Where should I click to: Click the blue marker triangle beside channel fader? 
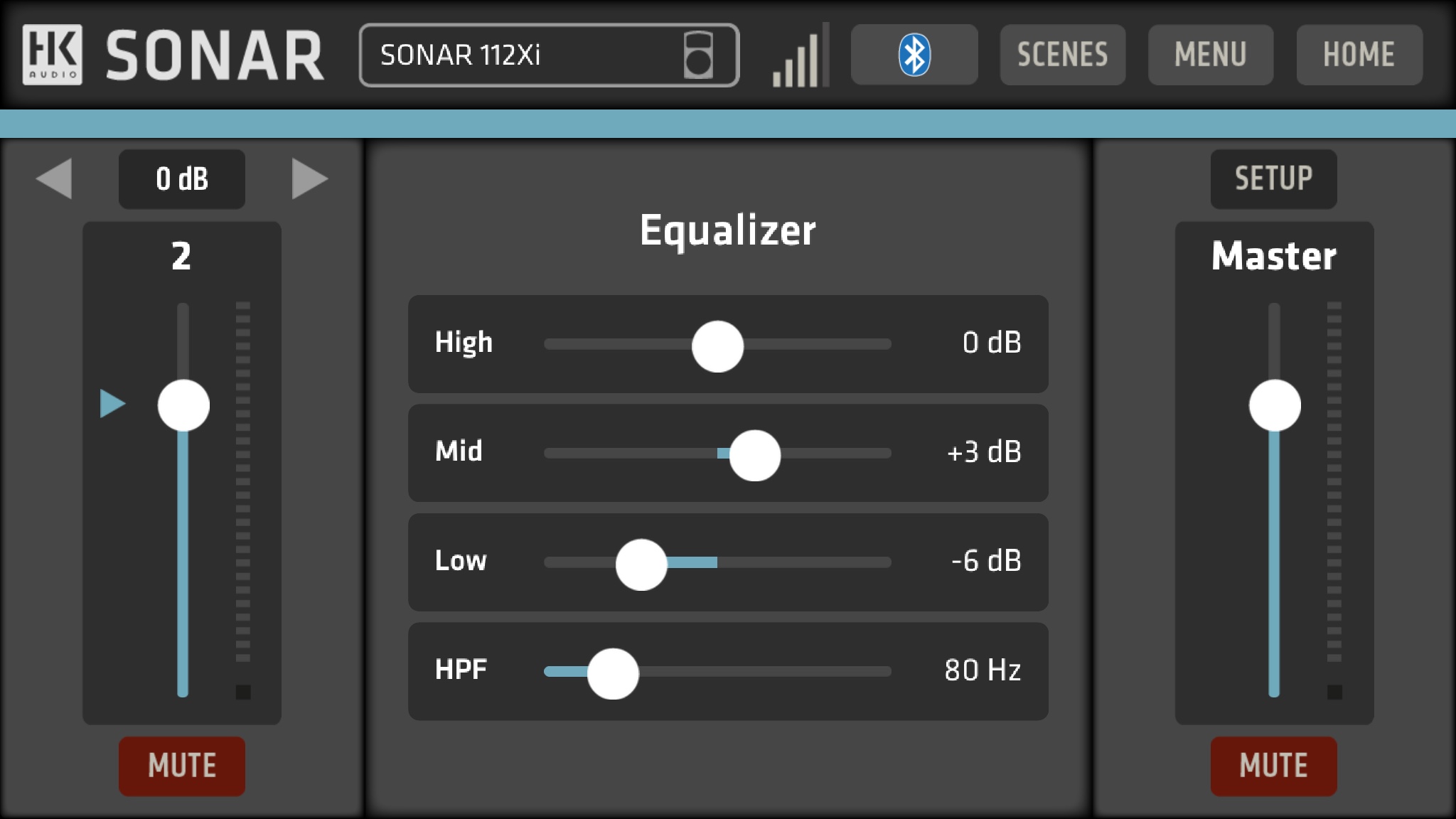(x=112, y=403)
